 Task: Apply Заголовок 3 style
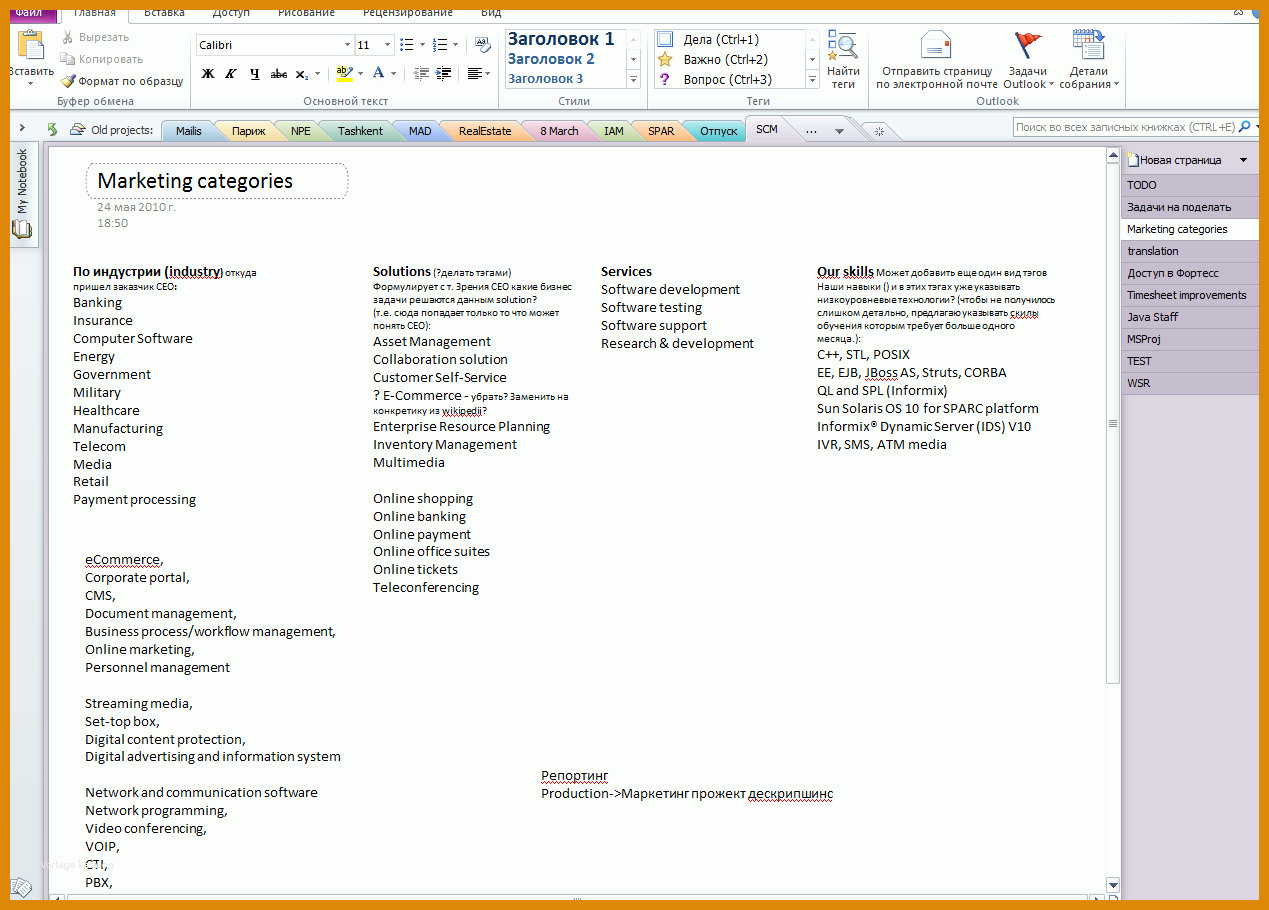tap(546, 78)
